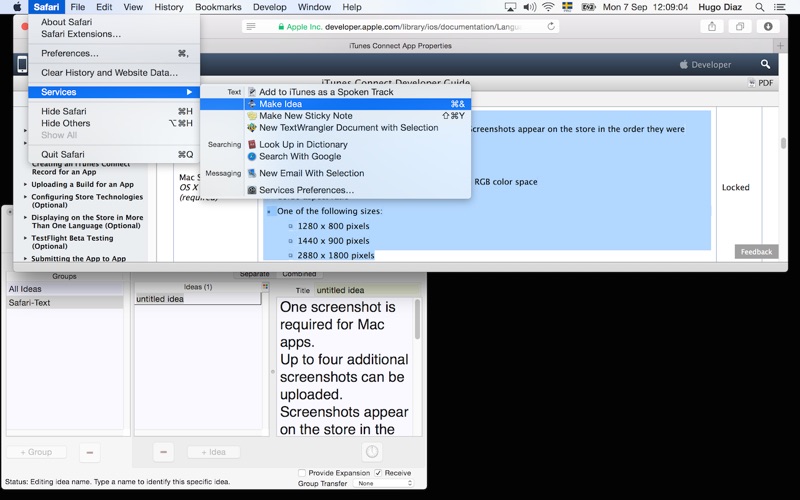
Task: Click the Safari address bar
Action: 401,27
